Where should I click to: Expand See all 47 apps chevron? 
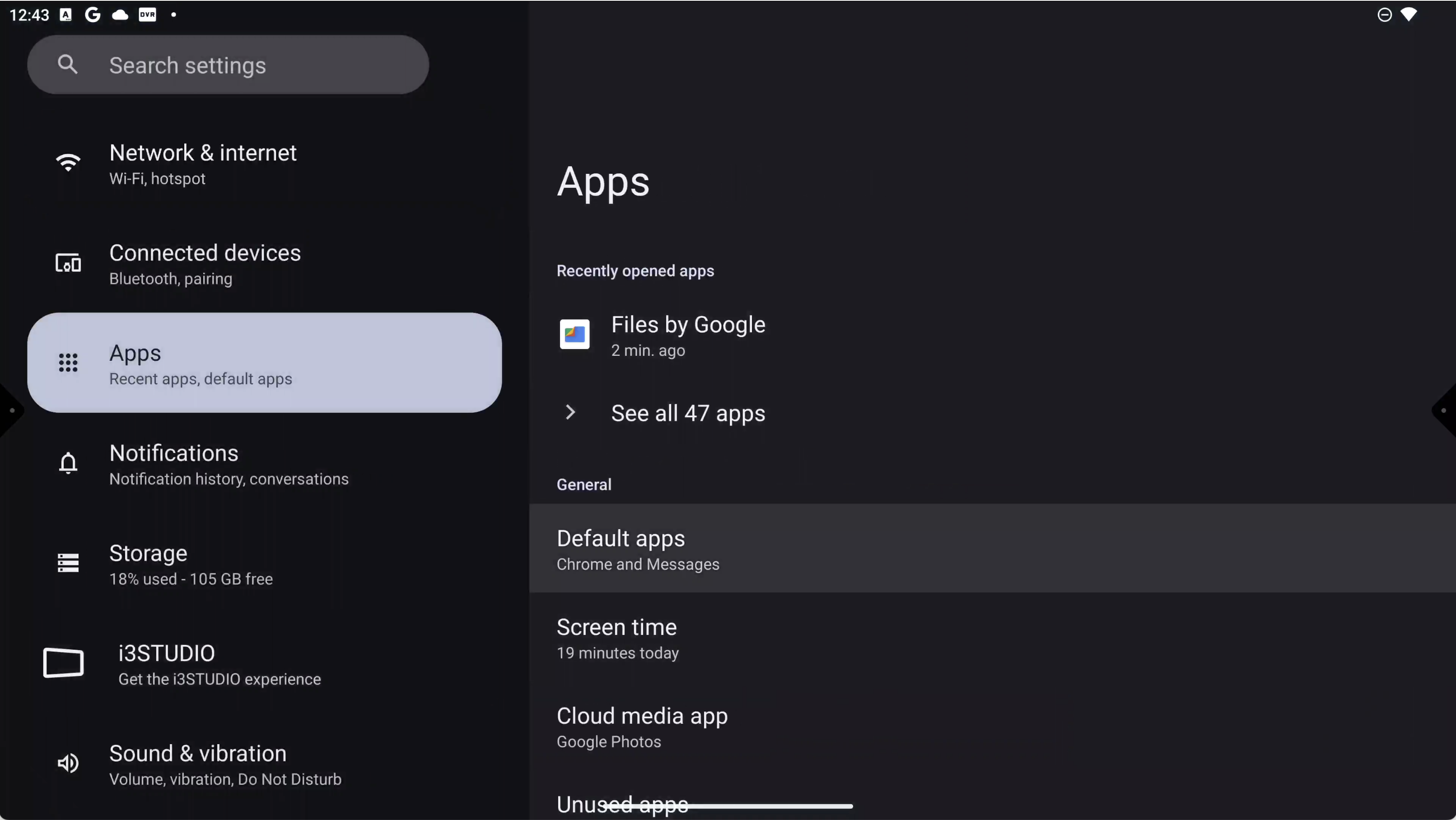click(x=570, y=413)
